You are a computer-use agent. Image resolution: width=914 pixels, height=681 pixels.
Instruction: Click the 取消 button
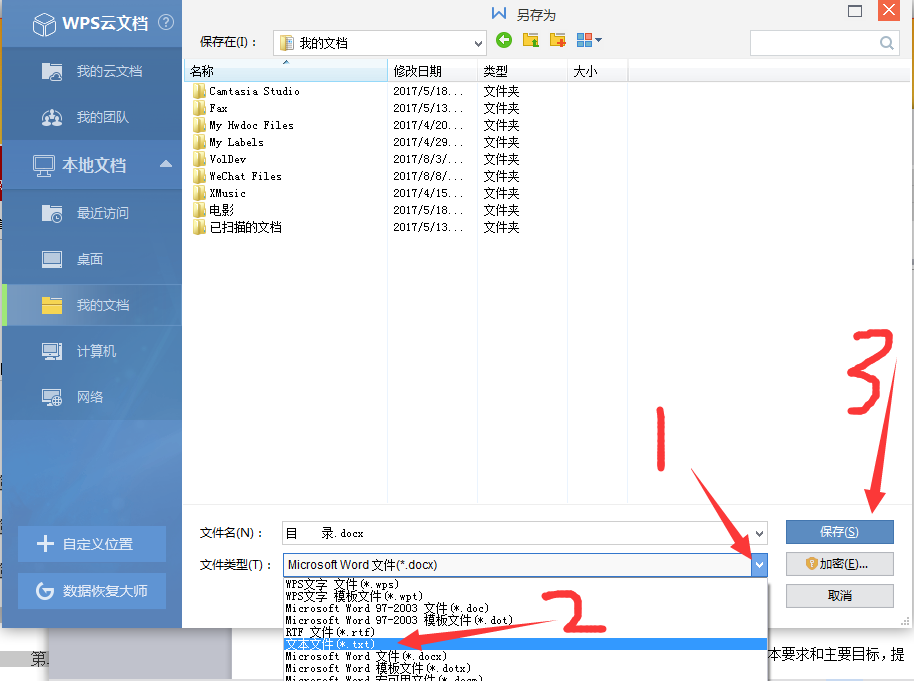click(x=839, y=596)
